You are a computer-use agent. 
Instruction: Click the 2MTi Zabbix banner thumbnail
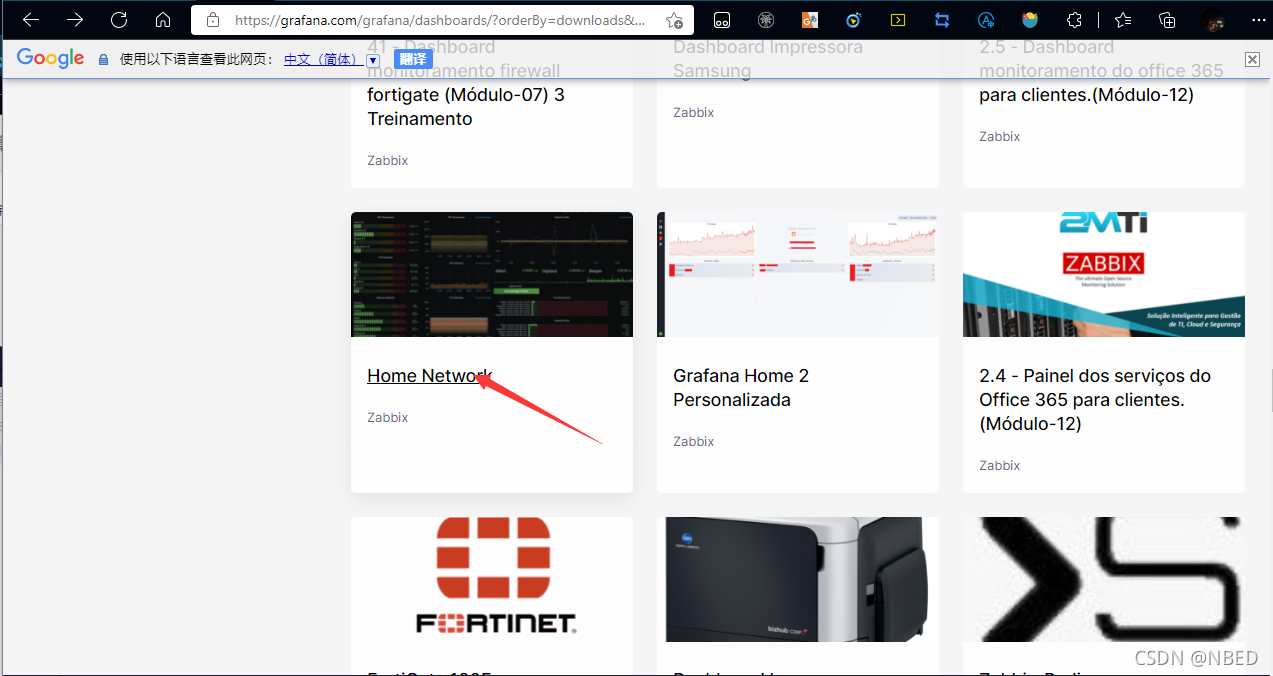[x=1104, y=274]
